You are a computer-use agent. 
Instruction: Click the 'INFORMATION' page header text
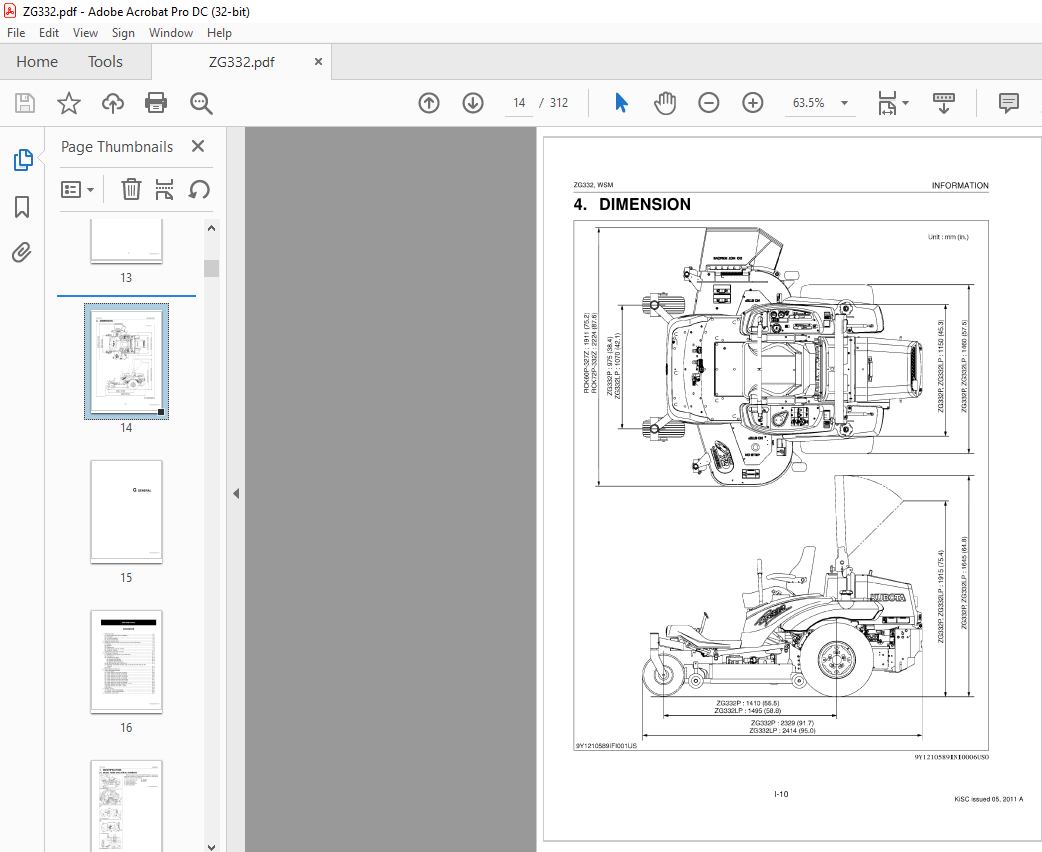coord(960,185)
